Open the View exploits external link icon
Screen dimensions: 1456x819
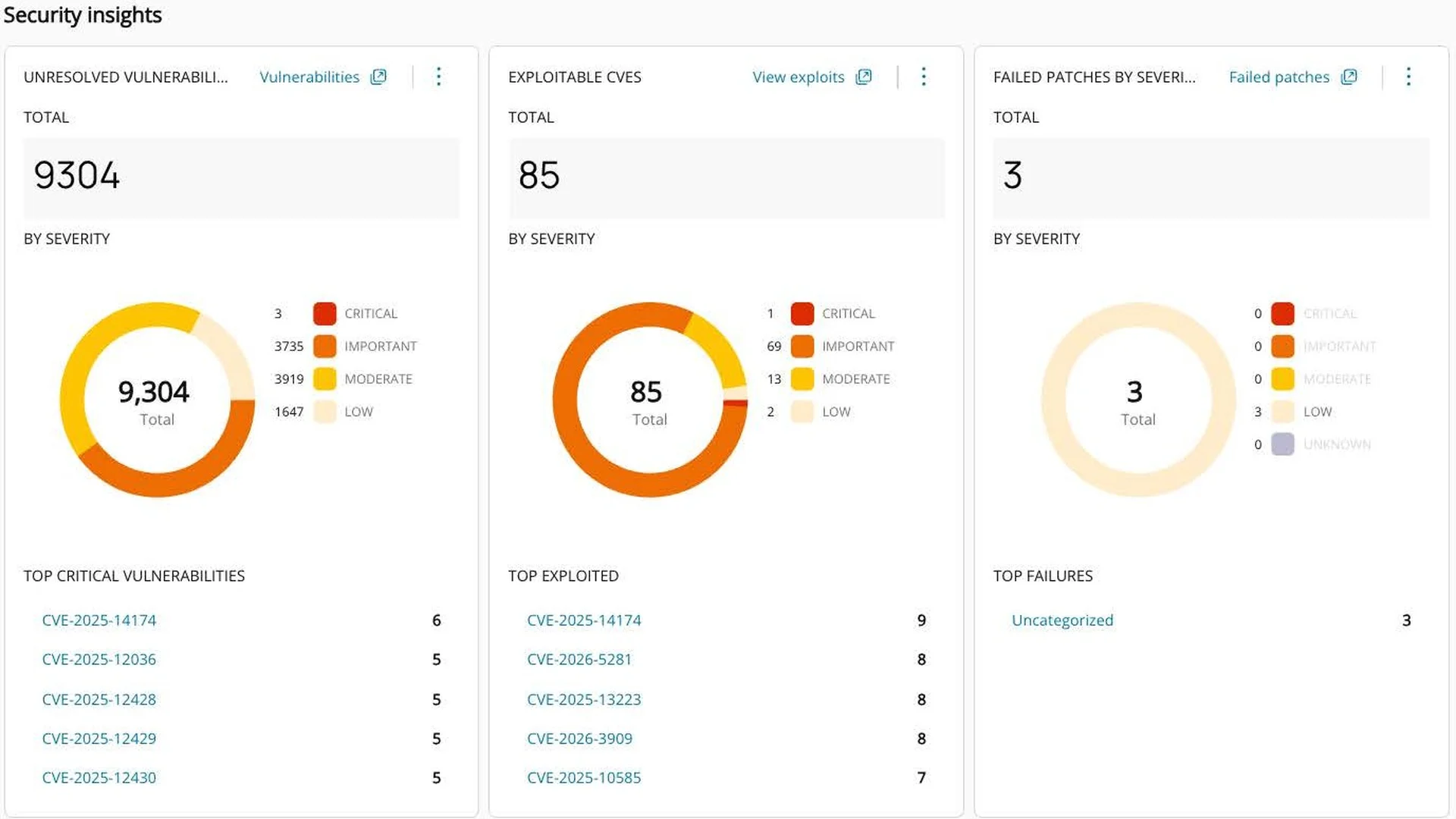864,77
